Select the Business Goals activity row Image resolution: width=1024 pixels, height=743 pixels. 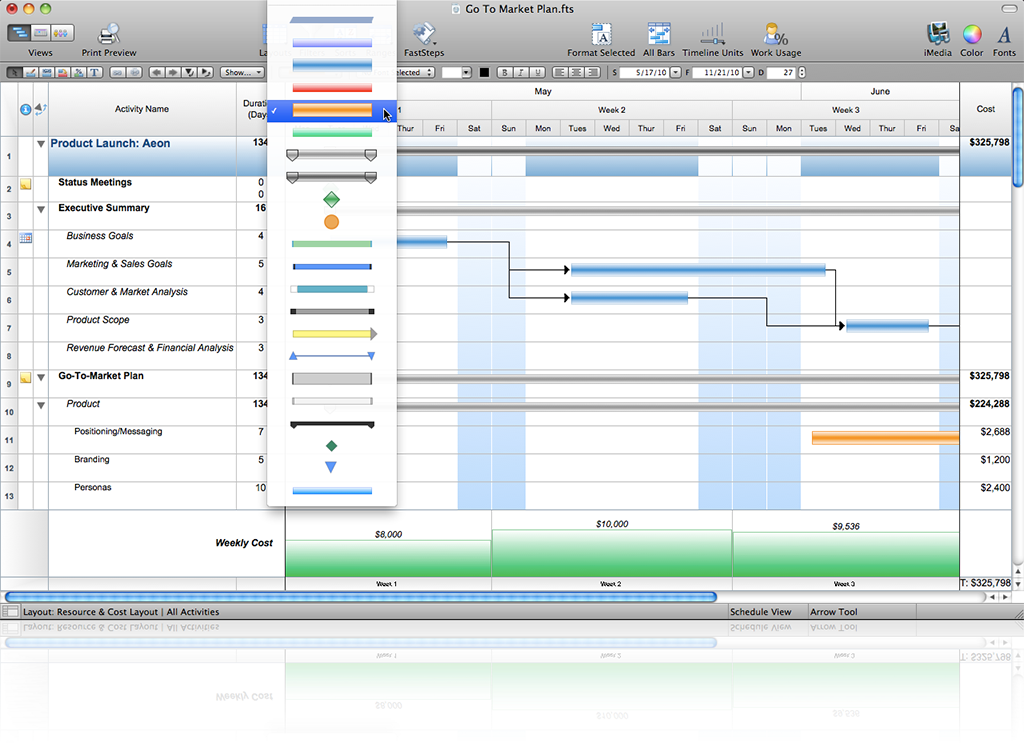click(x=100, y=237)
